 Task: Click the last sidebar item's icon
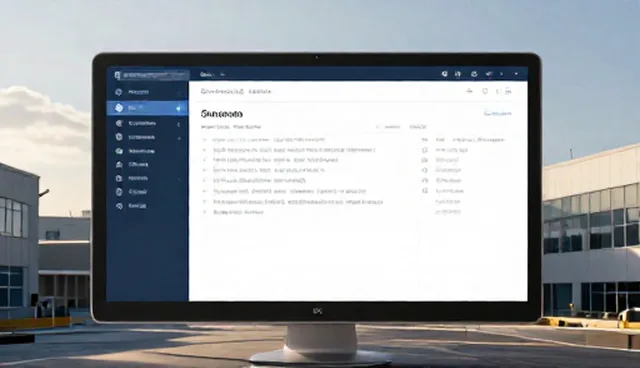(x=119, y=206)
